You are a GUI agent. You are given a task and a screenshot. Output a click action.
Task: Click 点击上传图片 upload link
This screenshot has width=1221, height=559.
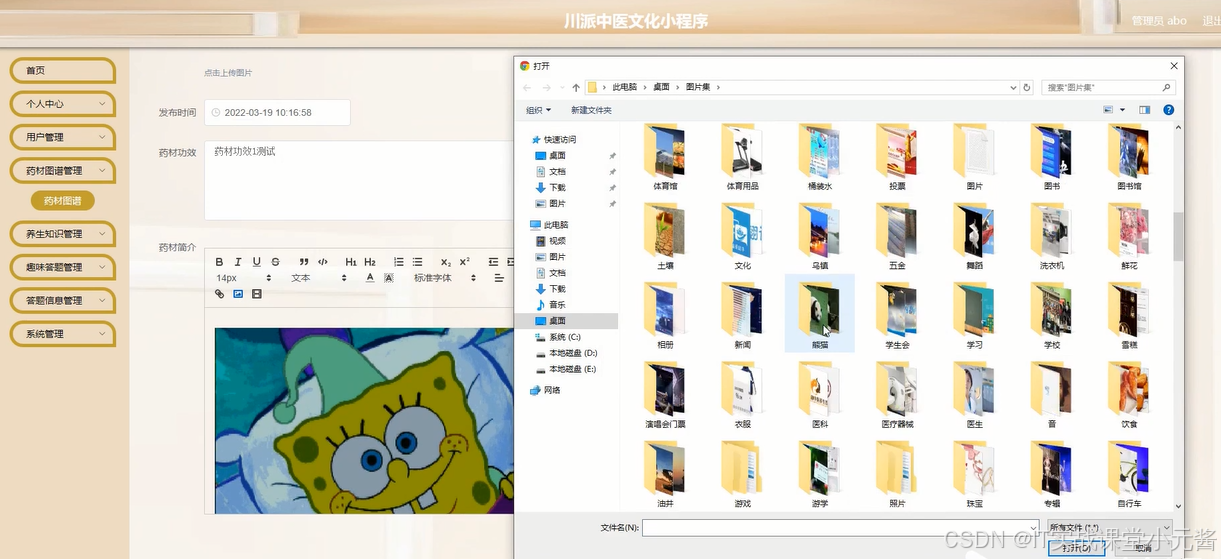(x=228, y=73)
